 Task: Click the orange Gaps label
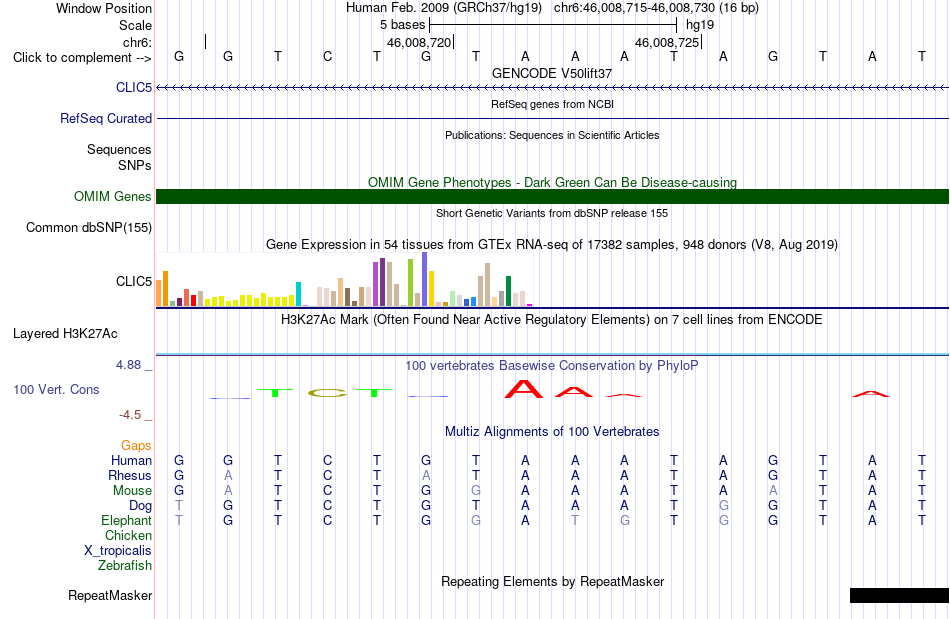(136, 446)
